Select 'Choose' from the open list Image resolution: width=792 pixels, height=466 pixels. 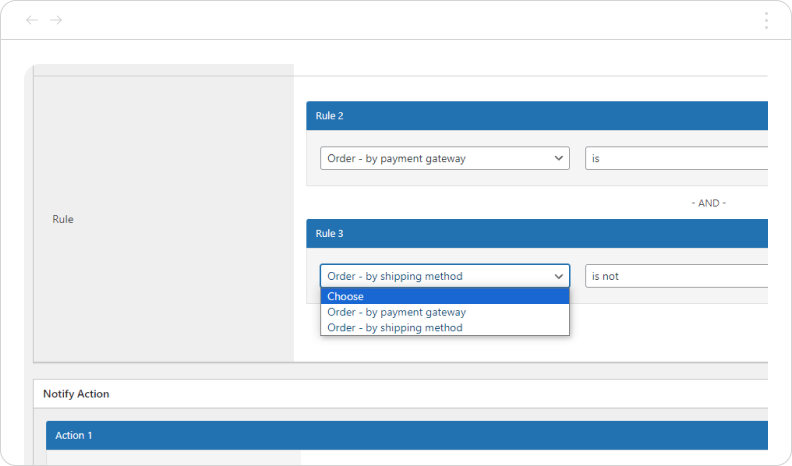click(444, 296)
